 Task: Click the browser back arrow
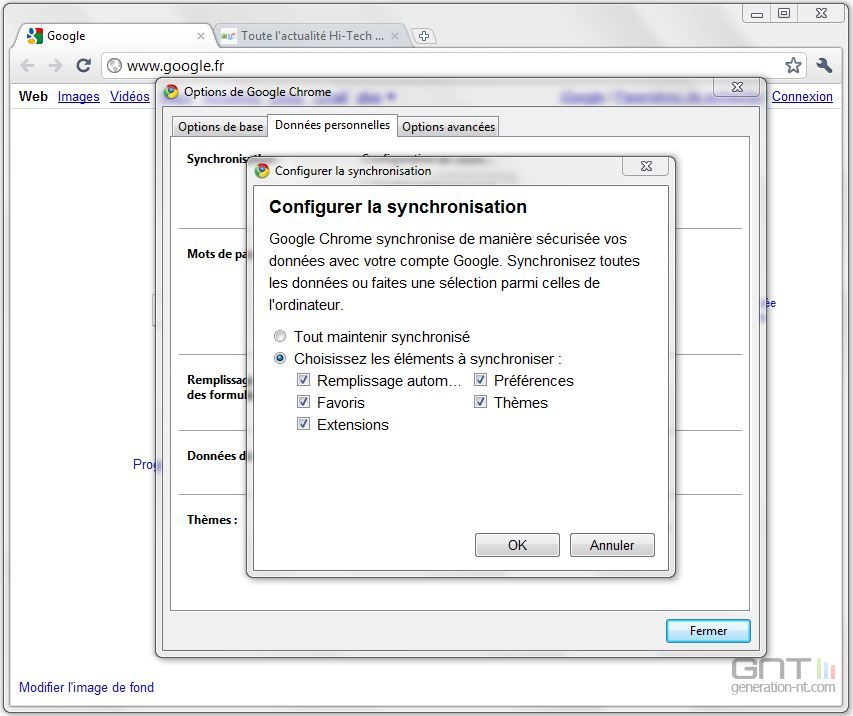pos(27,66)
